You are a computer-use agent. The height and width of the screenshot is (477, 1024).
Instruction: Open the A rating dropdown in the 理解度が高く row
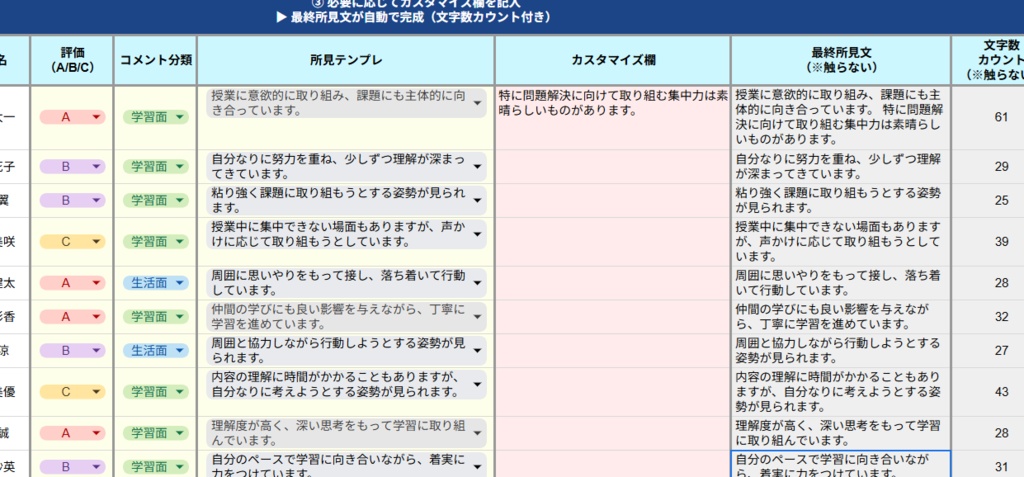pos(72,433)
